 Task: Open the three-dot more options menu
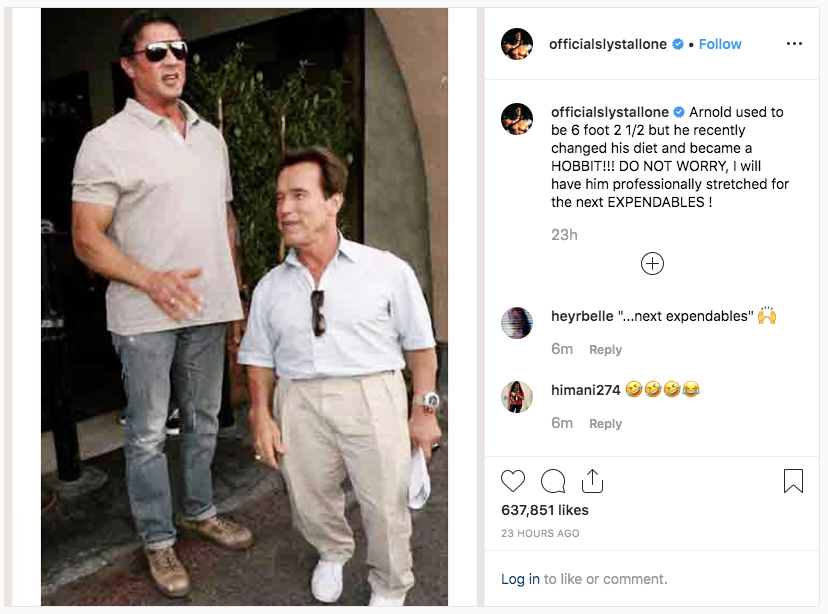794,44
